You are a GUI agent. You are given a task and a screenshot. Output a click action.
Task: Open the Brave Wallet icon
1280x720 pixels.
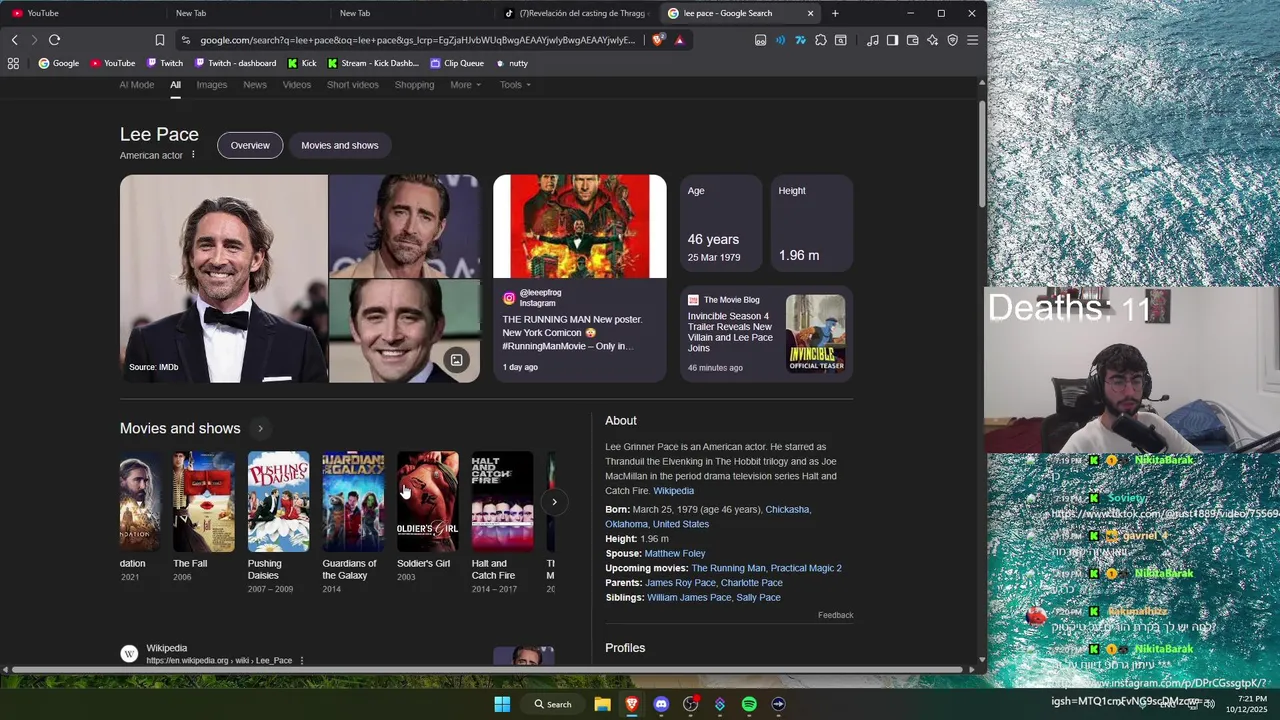pyautogui.click(x=912, y=40)
